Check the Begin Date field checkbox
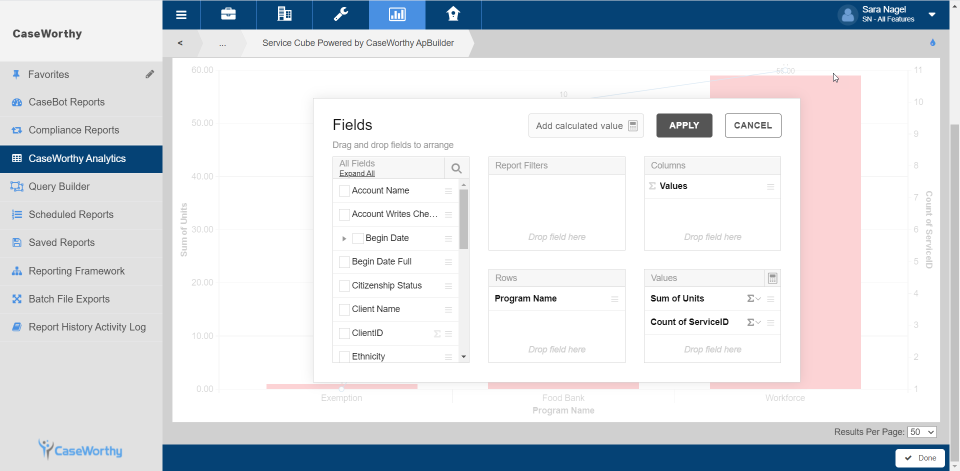The height and width of the screenshot is (471, 960). [x=358, y=238]
